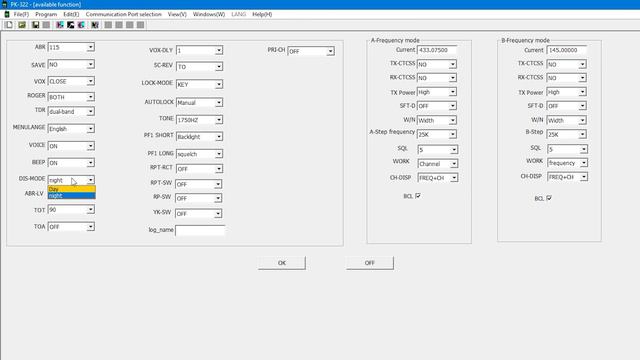Expand the RPT-SW dropdown

tap(218, 184)
